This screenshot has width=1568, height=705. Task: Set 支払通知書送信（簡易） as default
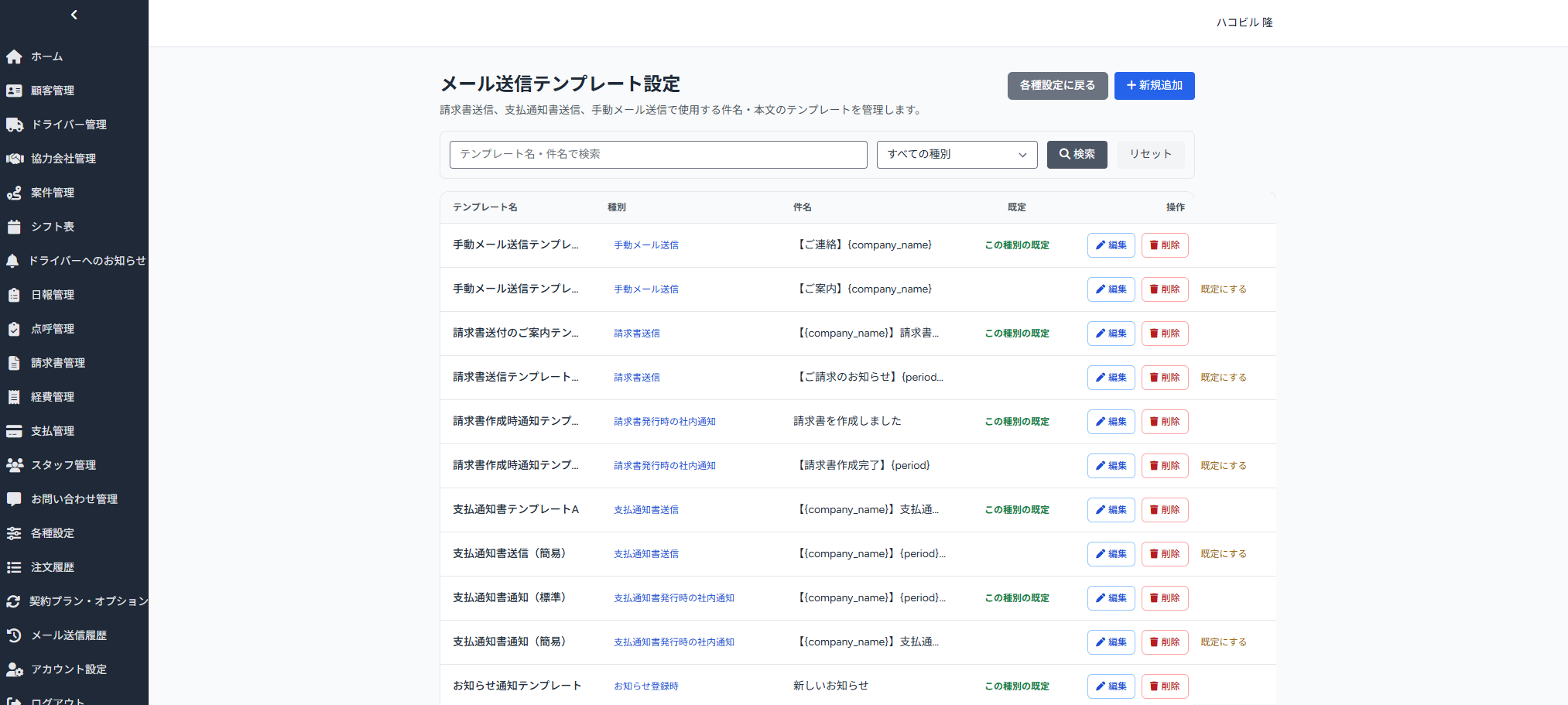[1223, 554]
